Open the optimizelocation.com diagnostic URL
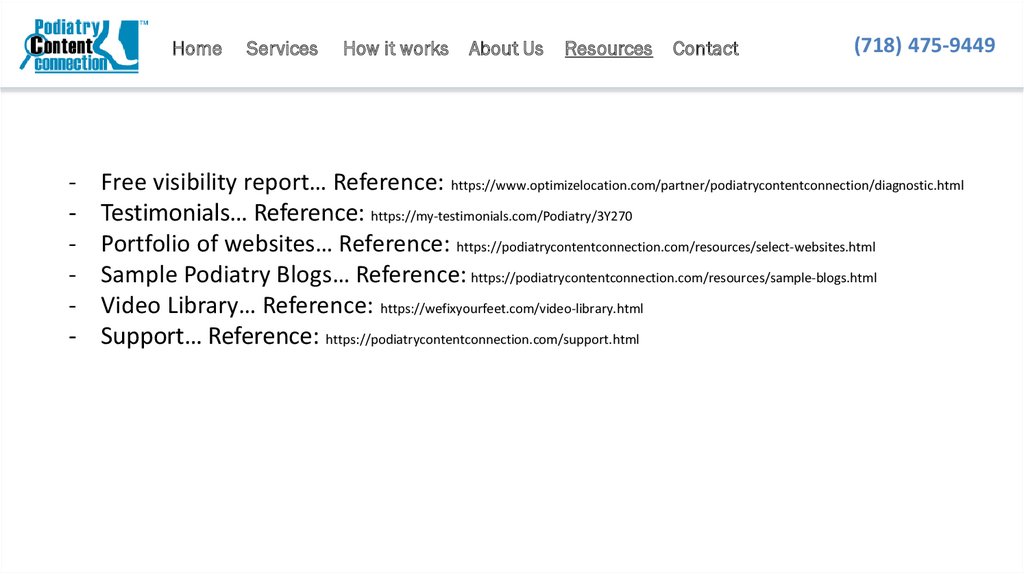Screen dimensions: 1024x574 coord(707,185)
